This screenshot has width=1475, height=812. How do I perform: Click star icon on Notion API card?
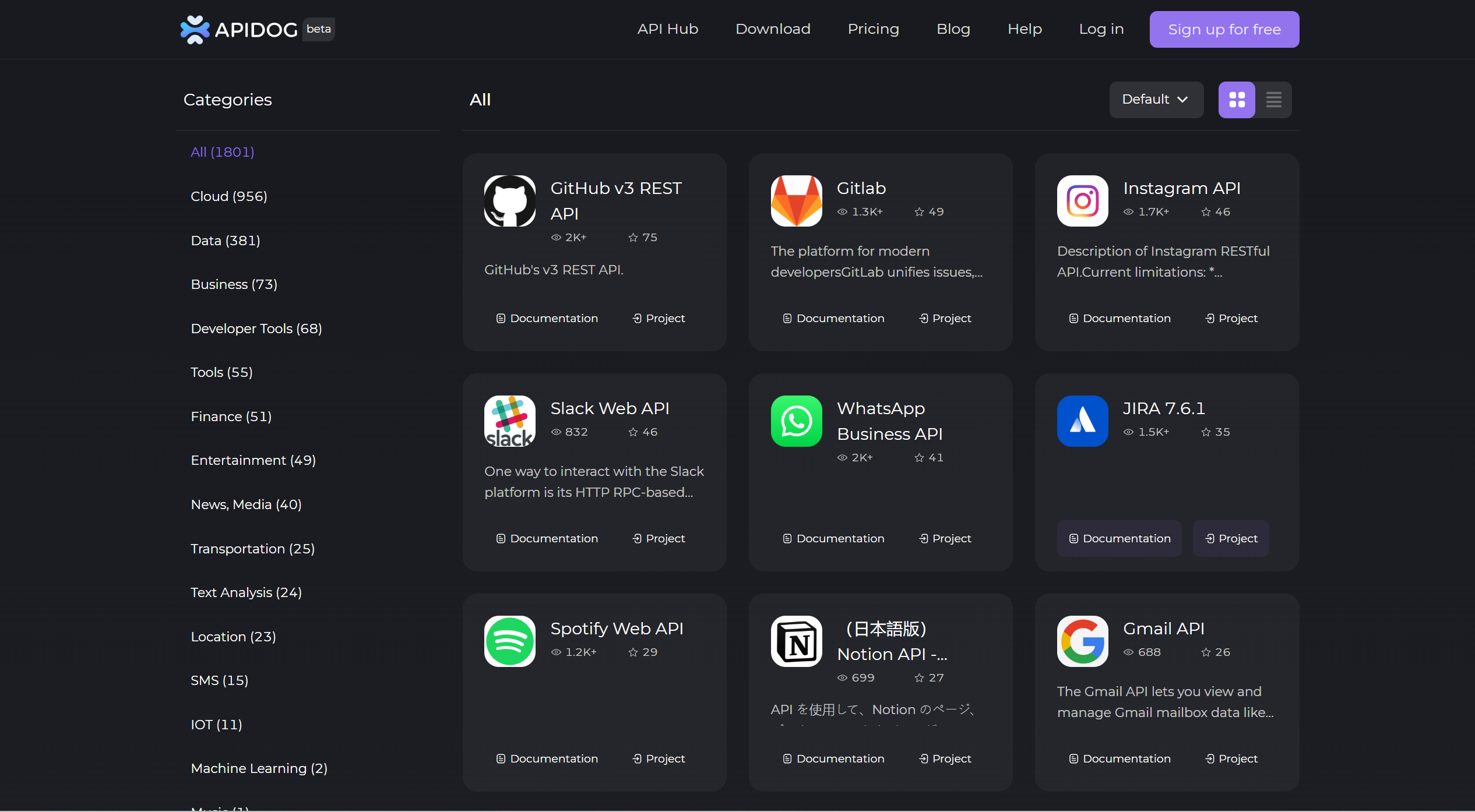click(x=919, y=678)
